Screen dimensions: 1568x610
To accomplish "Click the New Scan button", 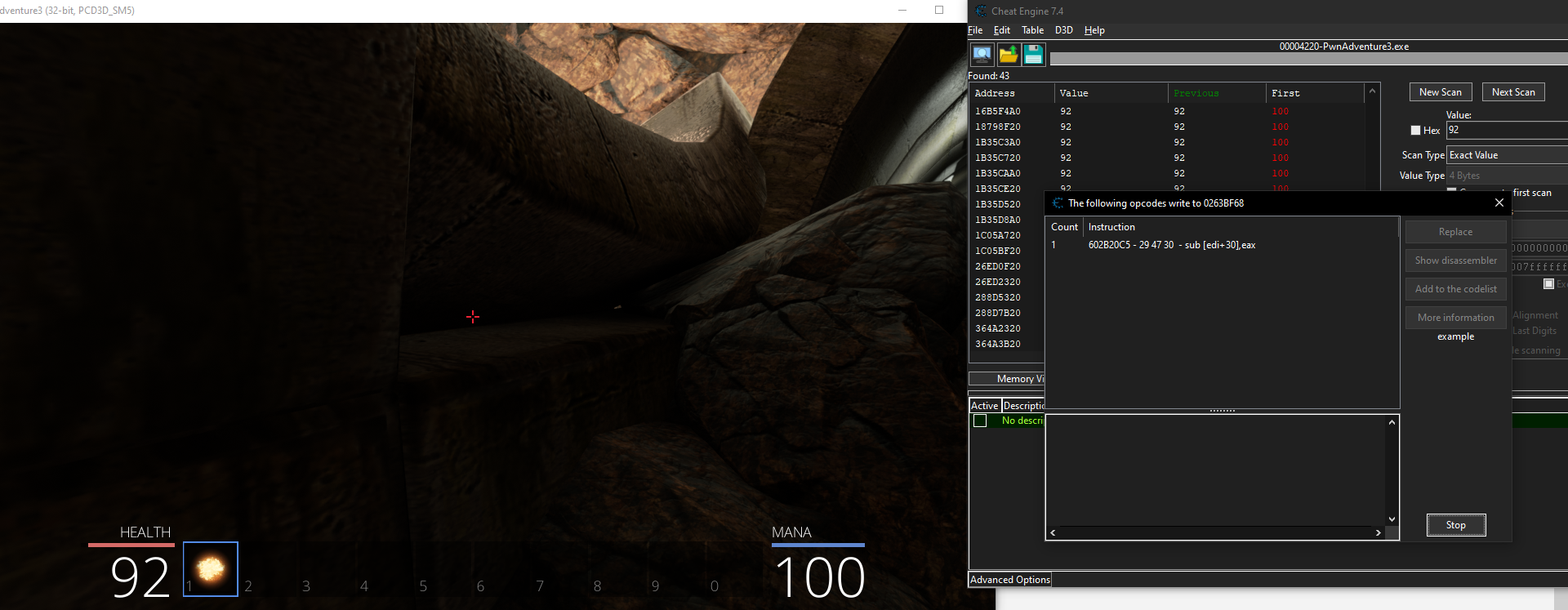I will coord(1441,92).
